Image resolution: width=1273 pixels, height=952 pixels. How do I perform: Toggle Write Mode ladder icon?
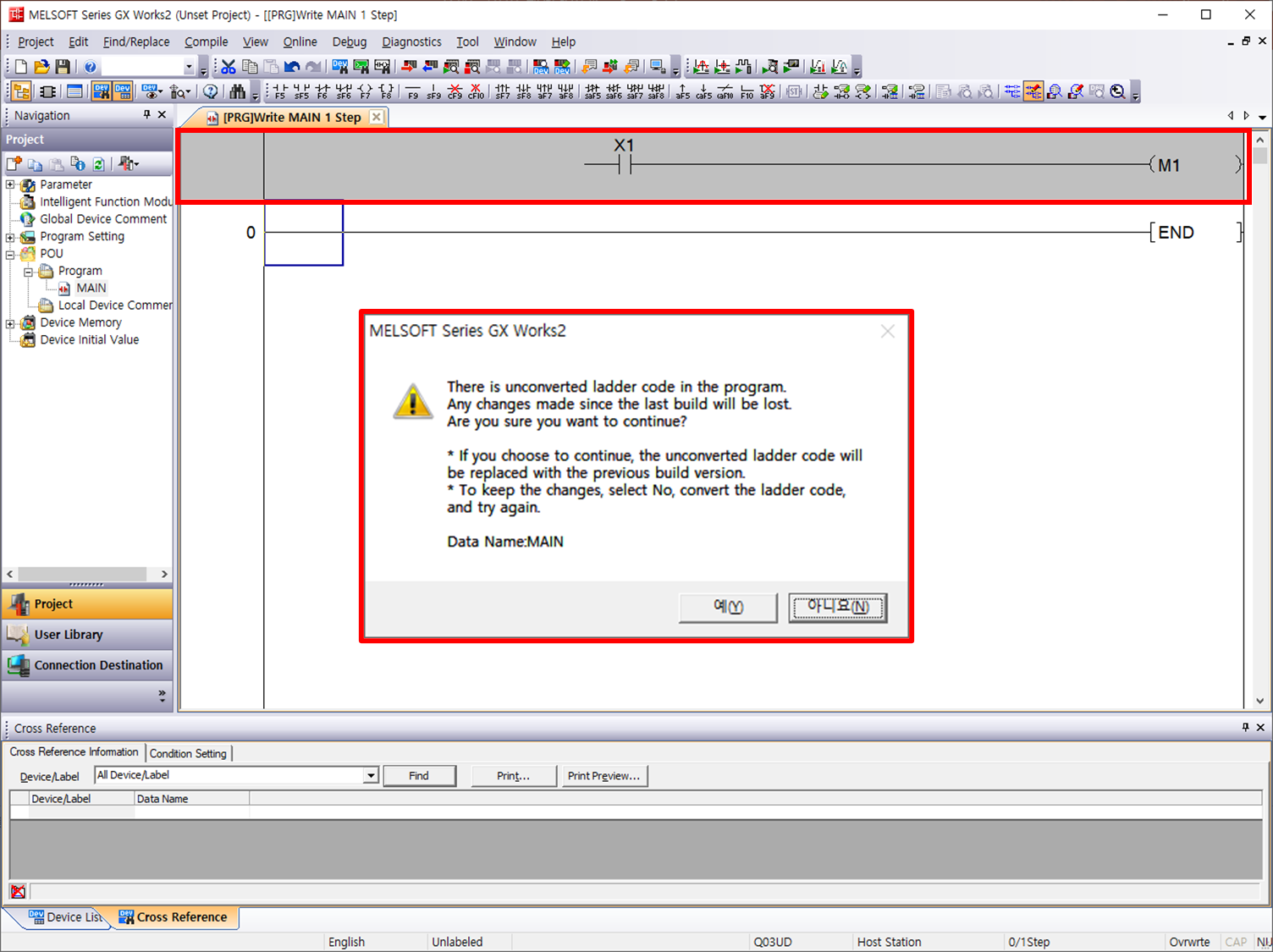[x=1033, y=91]
